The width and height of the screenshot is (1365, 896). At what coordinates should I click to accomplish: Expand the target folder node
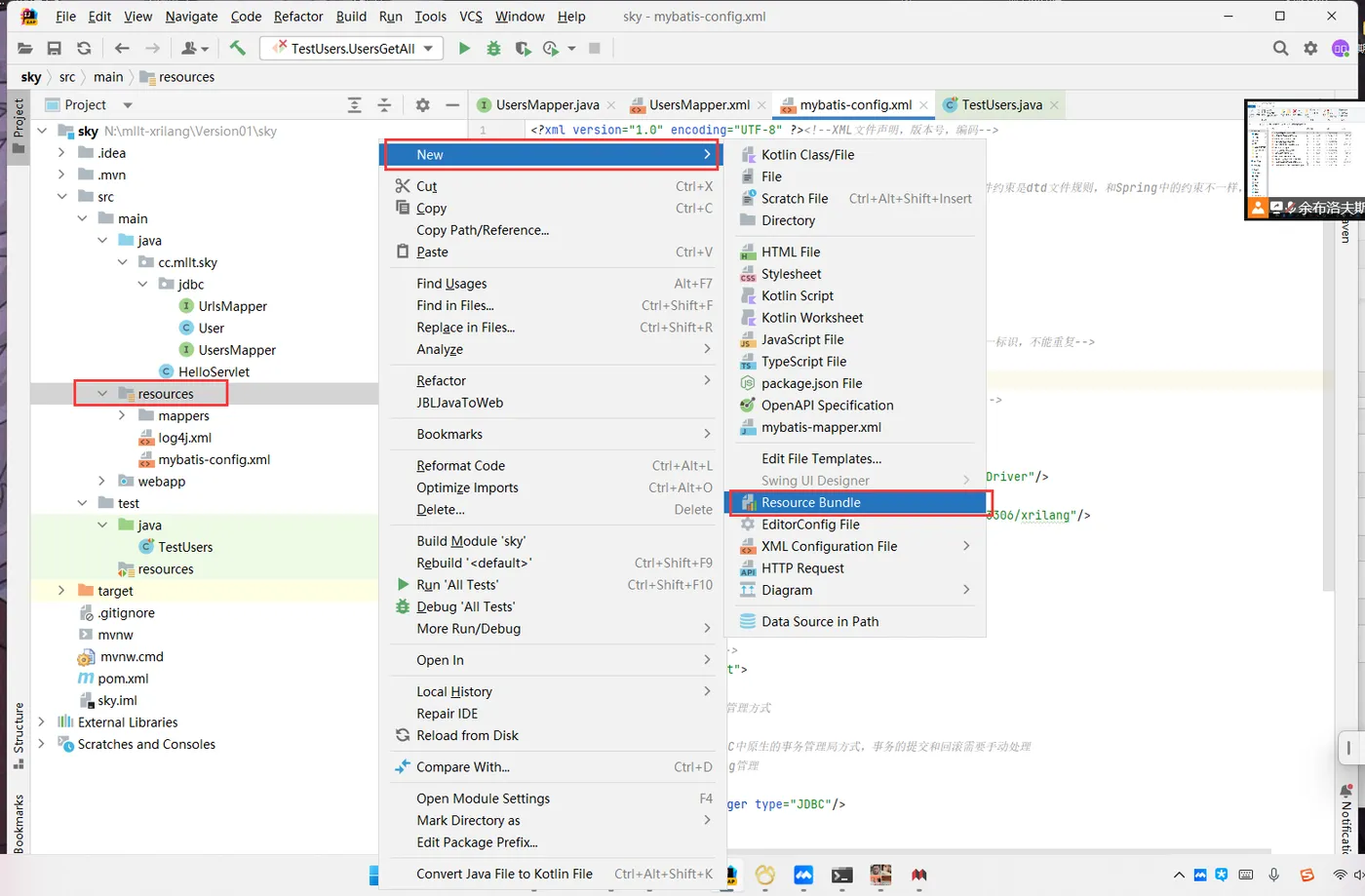point(61,590)
